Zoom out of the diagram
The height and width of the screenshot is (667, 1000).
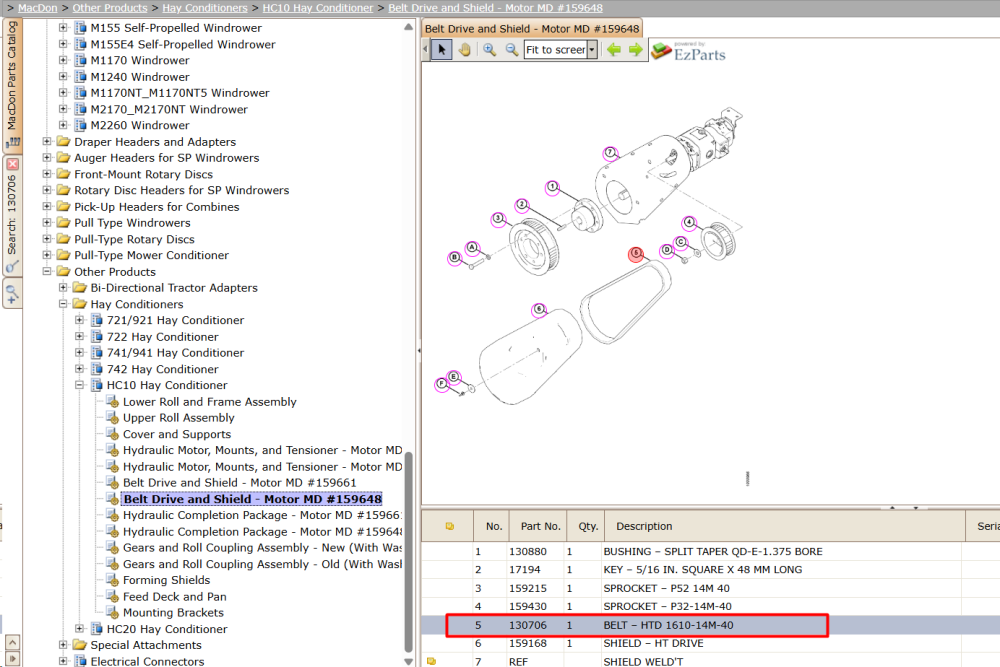[511, 50]
